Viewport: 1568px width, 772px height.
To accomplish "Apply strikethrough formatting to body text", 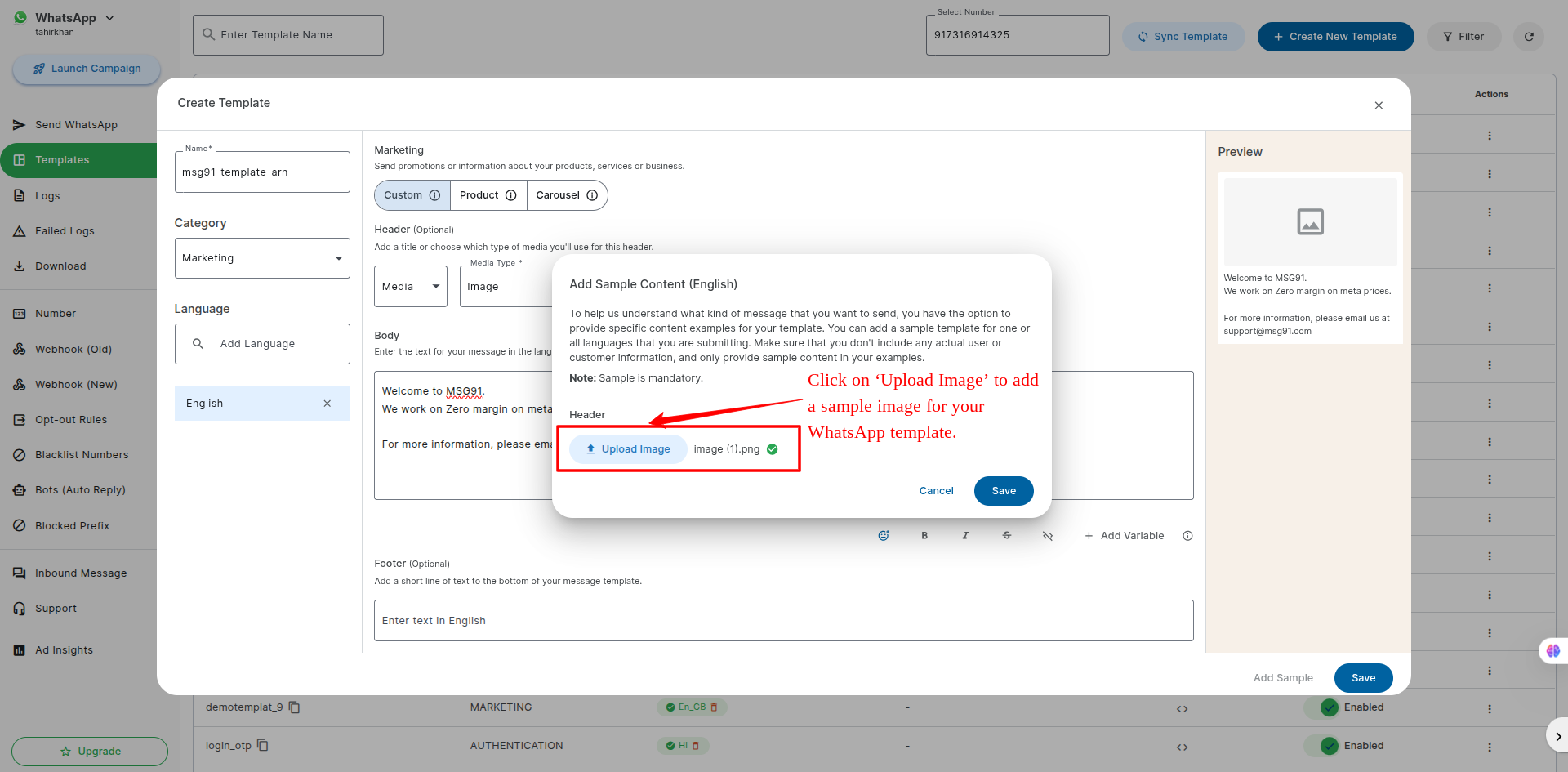I will point(1007,536).
